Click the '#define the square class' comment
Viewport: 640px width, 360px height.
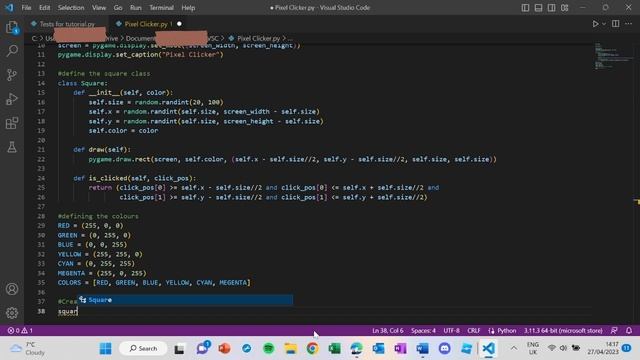pos(104,73)
